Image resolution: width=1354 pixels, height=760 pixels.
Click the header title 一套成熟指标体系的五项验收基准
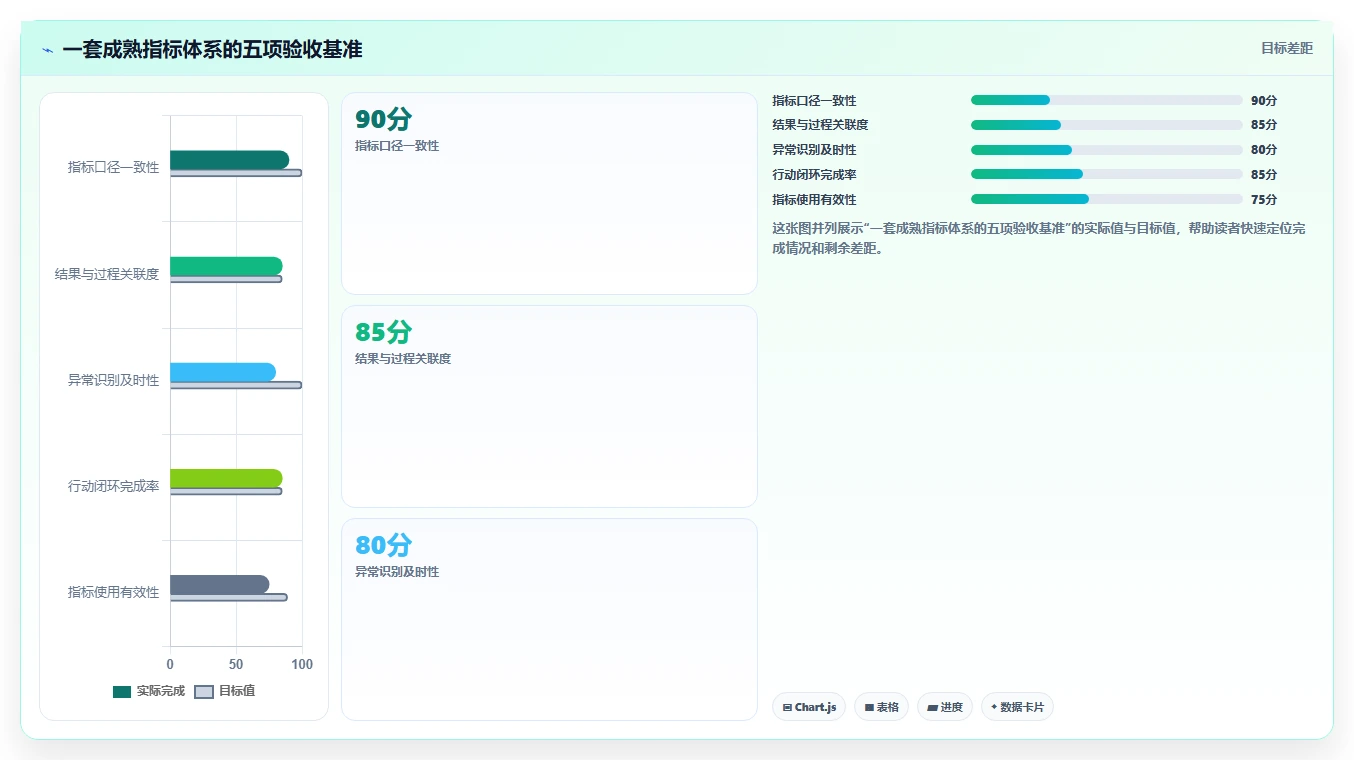[212, 49]
